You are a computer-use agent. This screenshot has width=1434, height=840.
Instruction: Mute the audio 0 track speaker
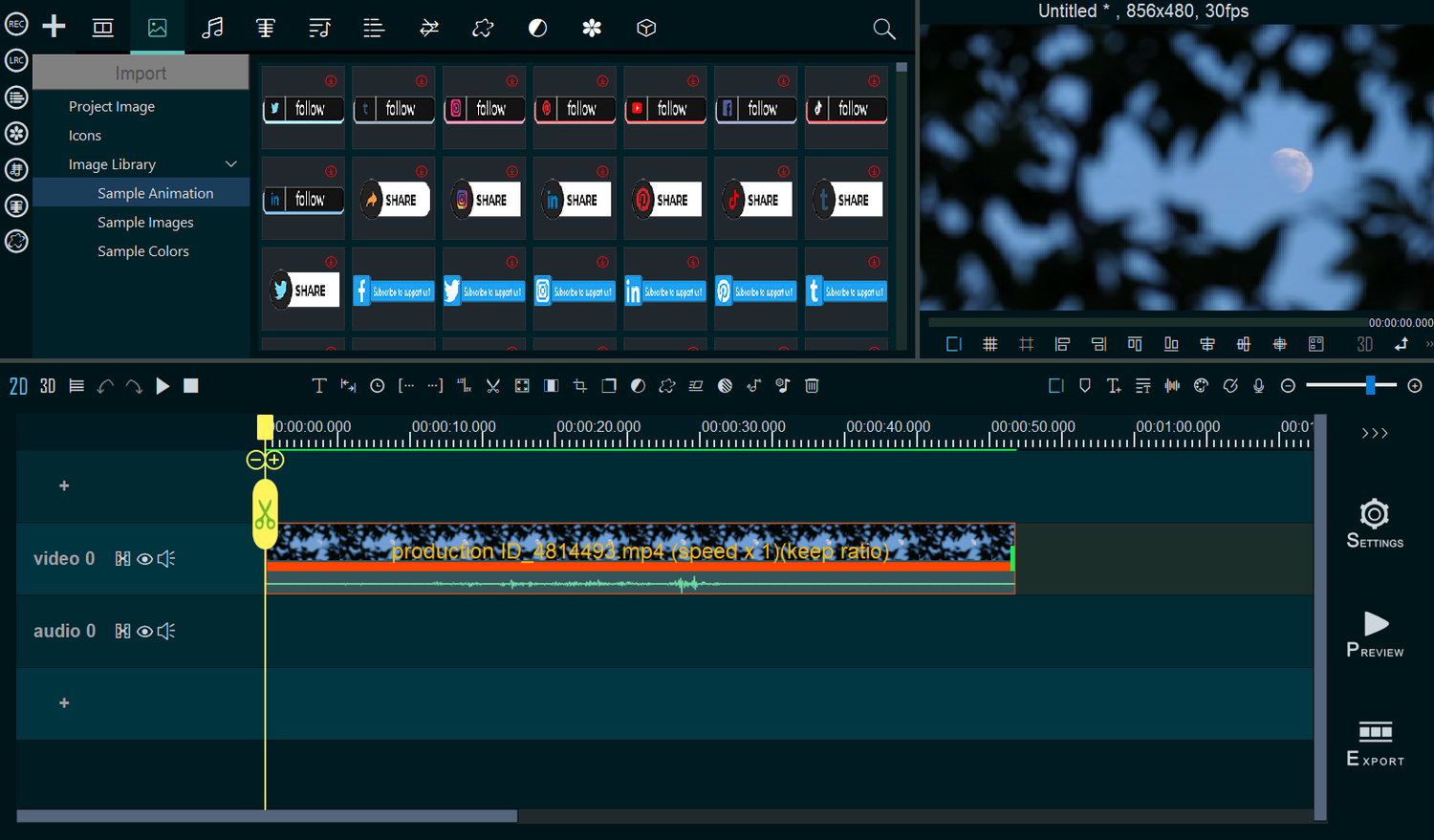coord(166,632)
